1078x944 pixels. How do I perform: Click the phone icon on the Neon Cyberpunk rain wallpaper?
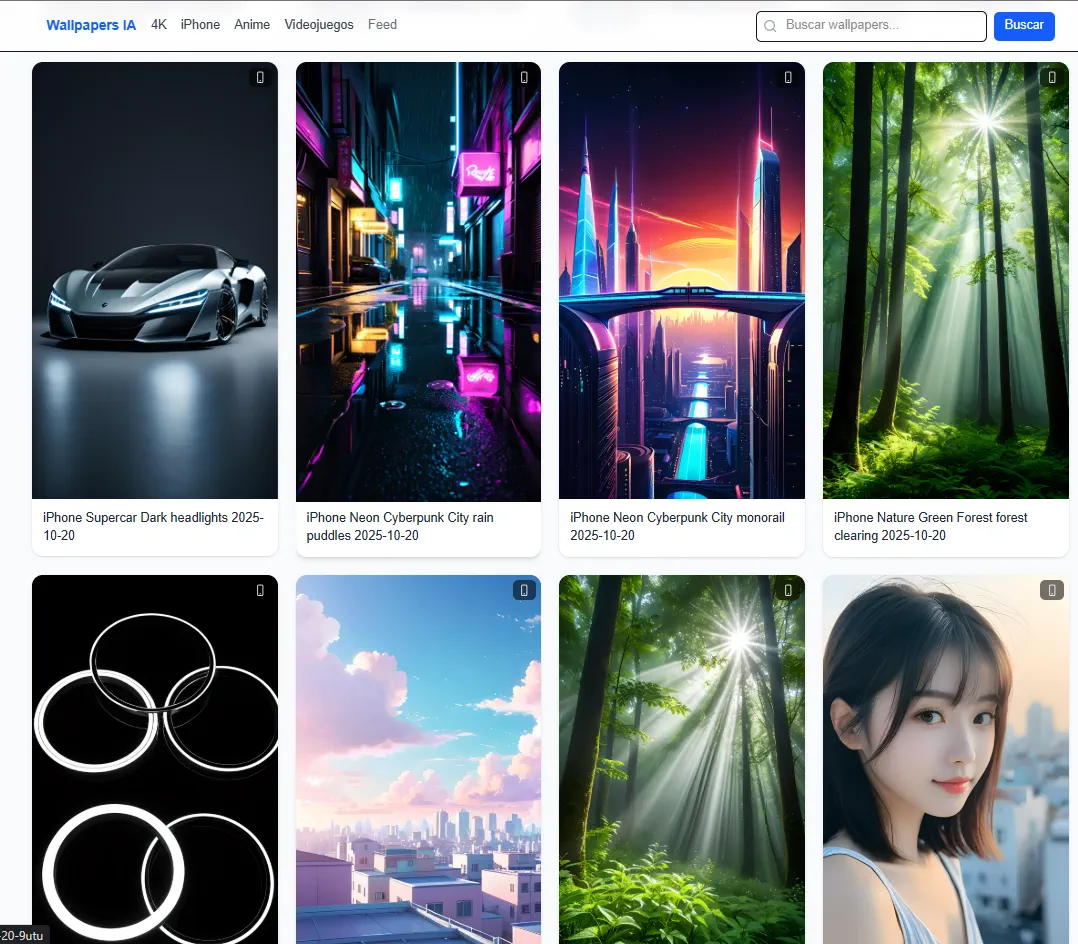click(524, 76)
